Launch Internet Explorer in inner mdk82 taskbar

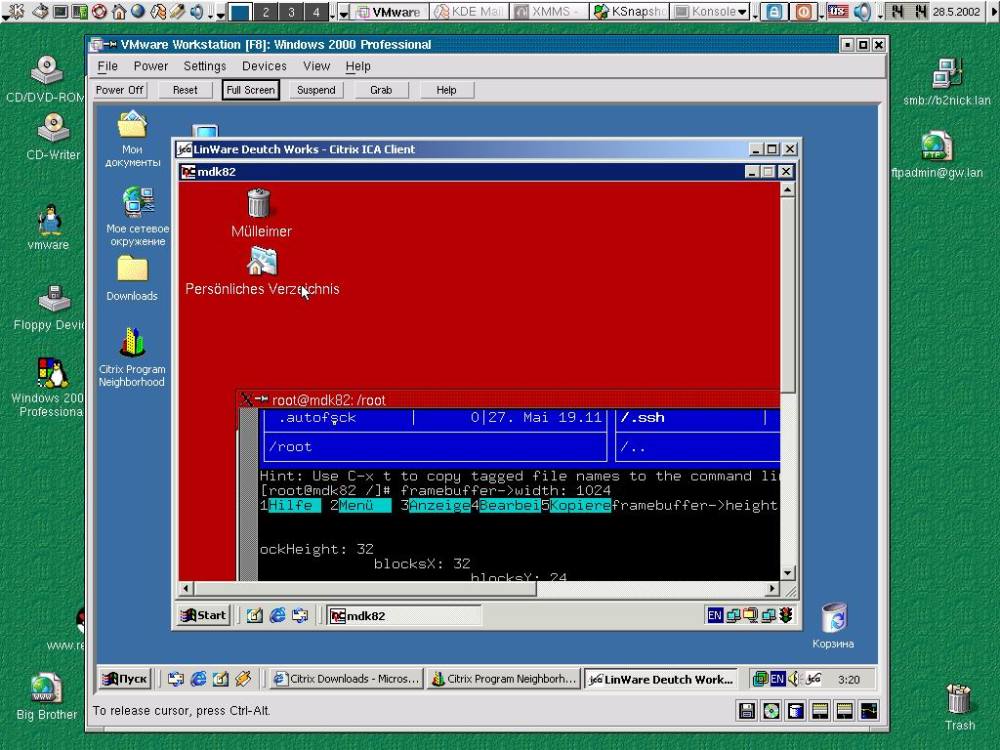pos(277,615)
